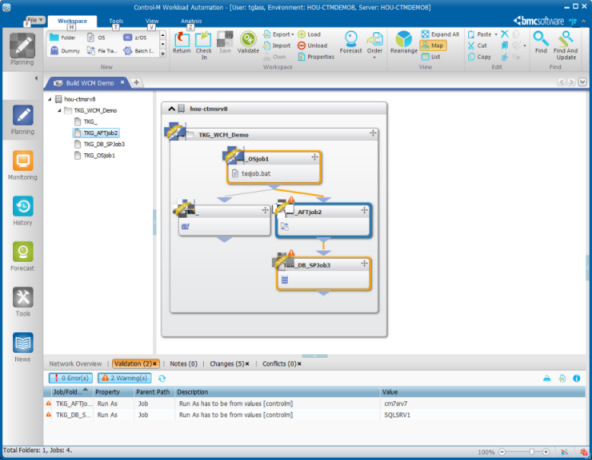Open the History domain in sidebar
The width and height of the screenshot is (592, 460).
click(x=23, y=211)
